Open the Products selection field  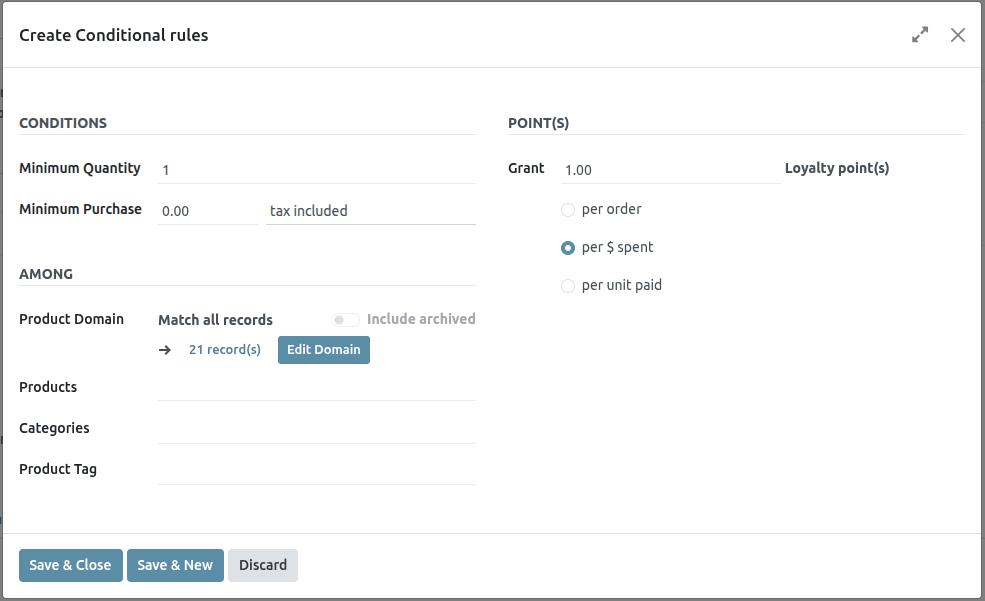pos(316,387)
